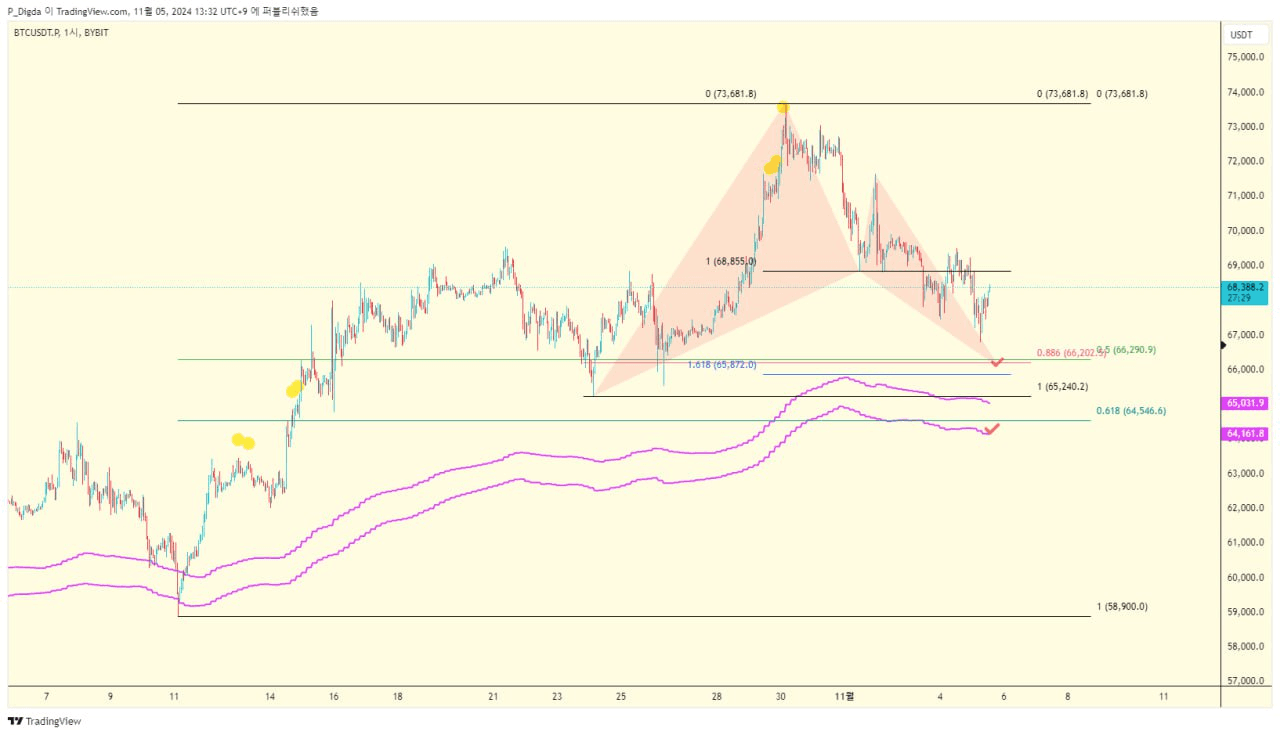Image resolution: width=1280 pixels, height=735 pixels.
Task: Click the 75,000.0 price axis label
Action: coord(1247,57)
